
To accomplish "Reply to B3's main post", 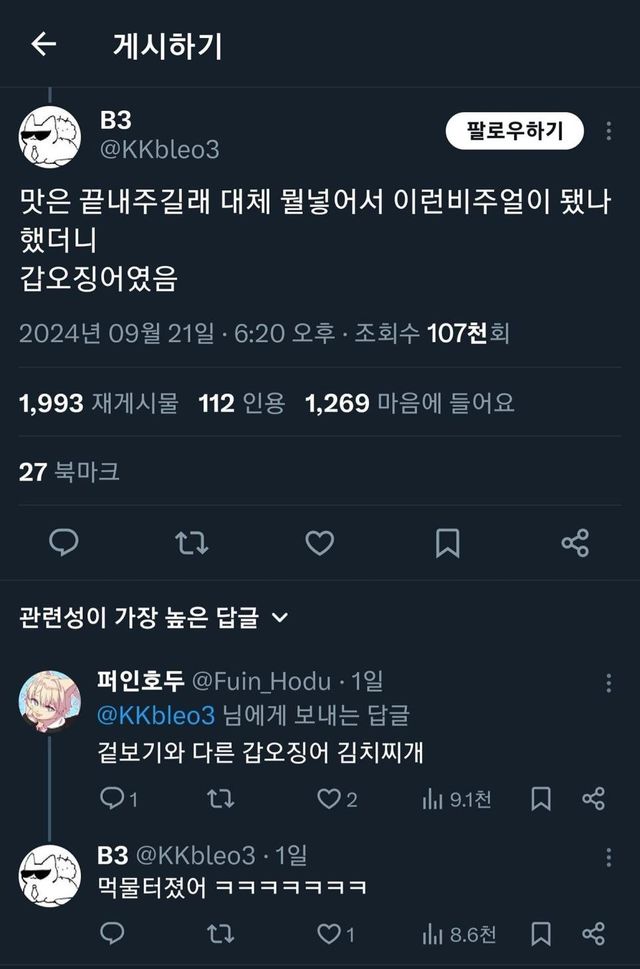I will tap(64, 543).
